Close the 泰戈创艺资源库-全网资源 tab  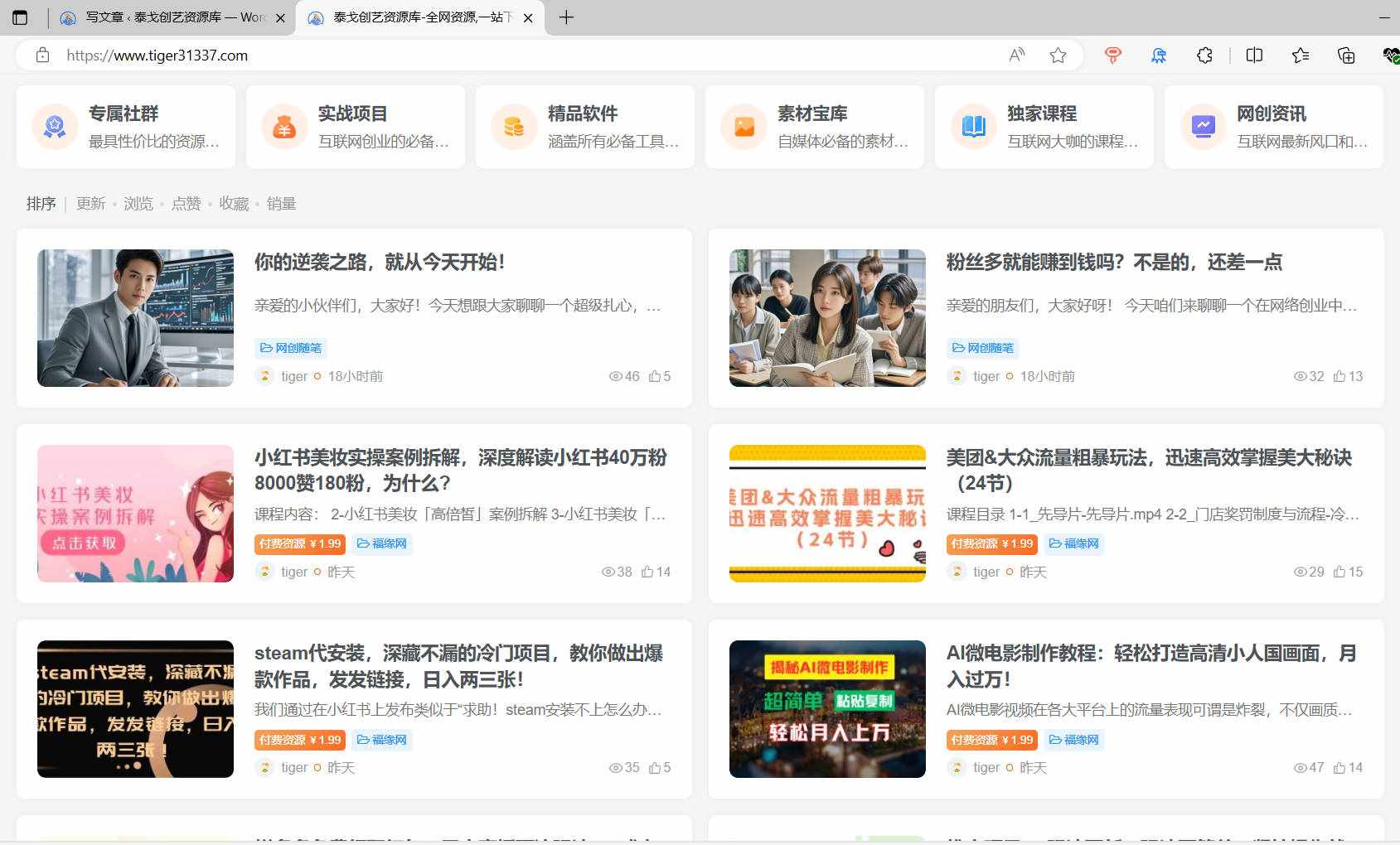(528, 17)
